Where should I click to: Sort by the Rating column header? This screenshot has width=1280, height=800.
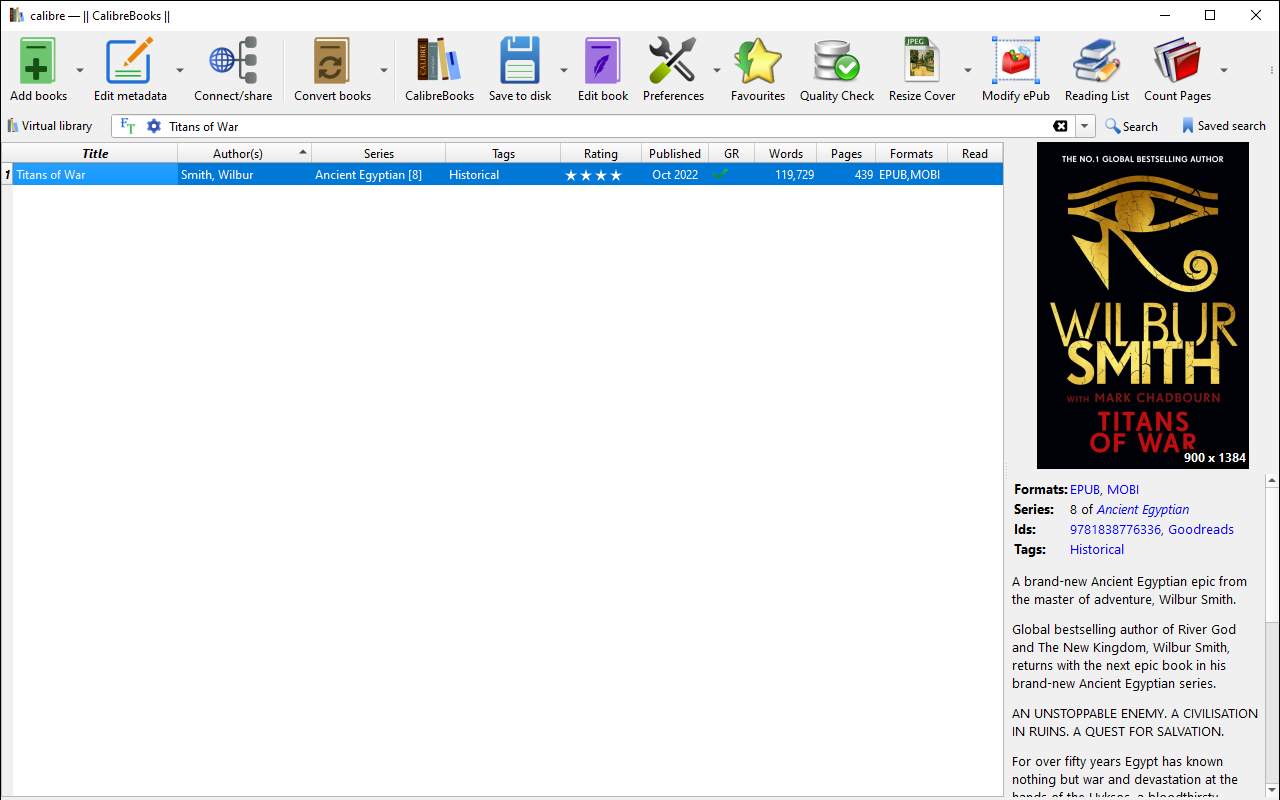[x=600, y=153]
